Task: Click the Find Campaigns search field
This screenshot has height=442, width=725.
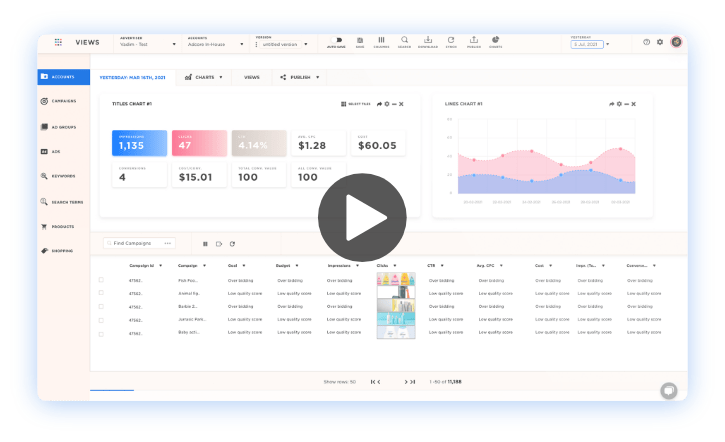Action: [138, 243]
